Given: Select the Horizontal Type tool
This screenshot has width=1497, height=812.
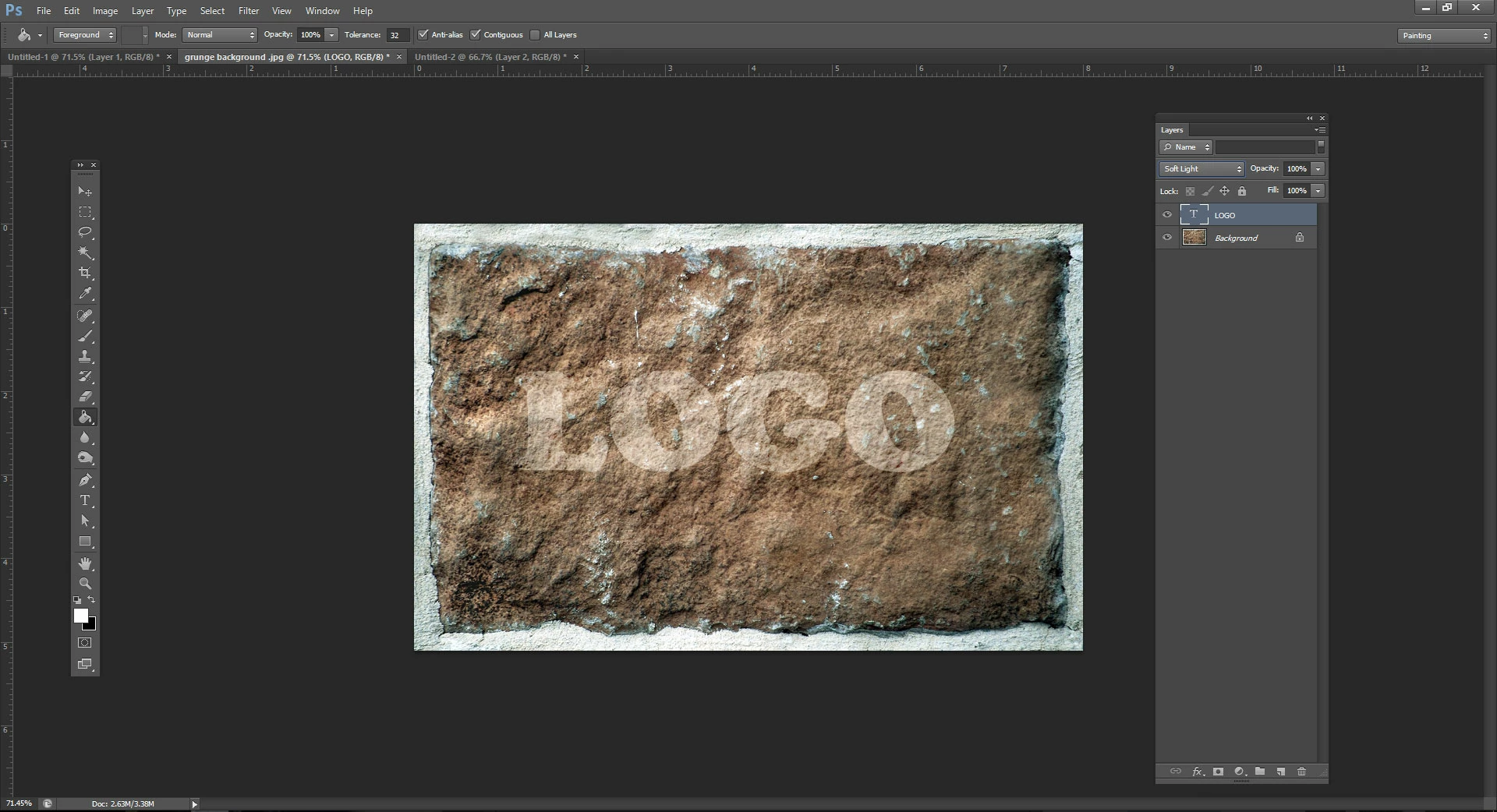Looking at the screenshot, I should (85, 500).
